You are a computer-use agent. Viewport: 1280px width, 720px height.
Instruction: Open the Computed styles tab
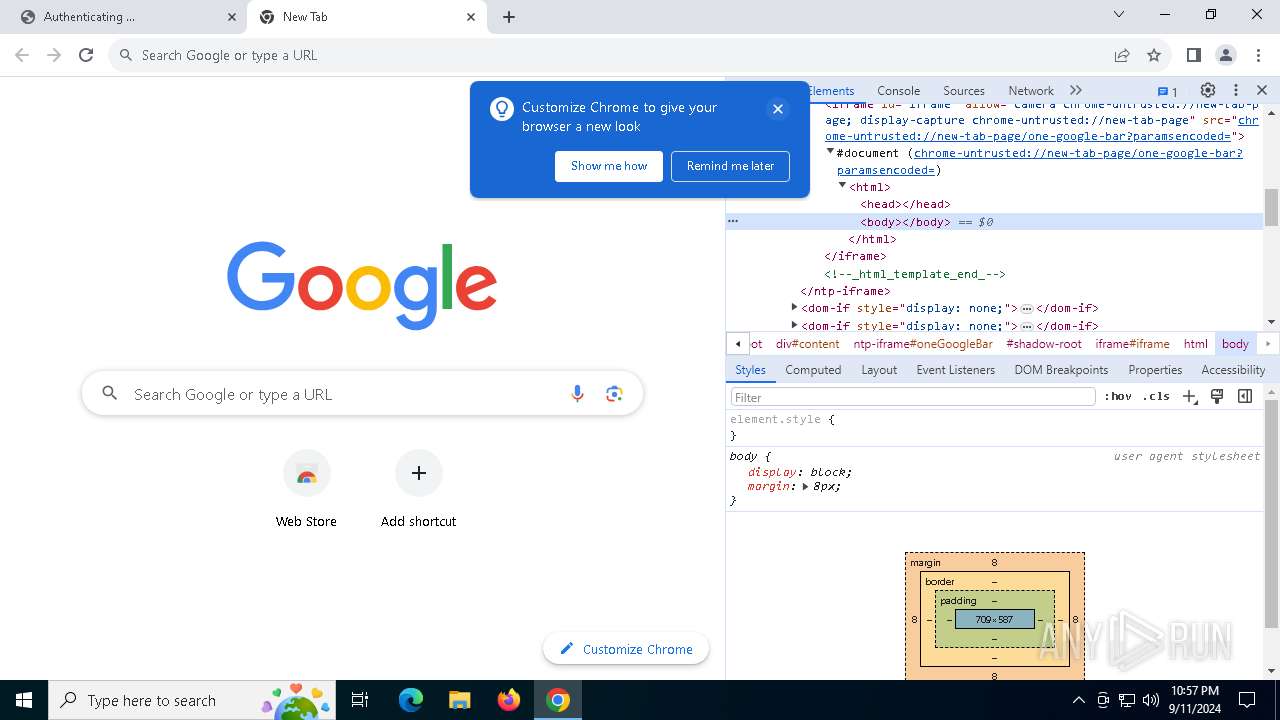813,370
